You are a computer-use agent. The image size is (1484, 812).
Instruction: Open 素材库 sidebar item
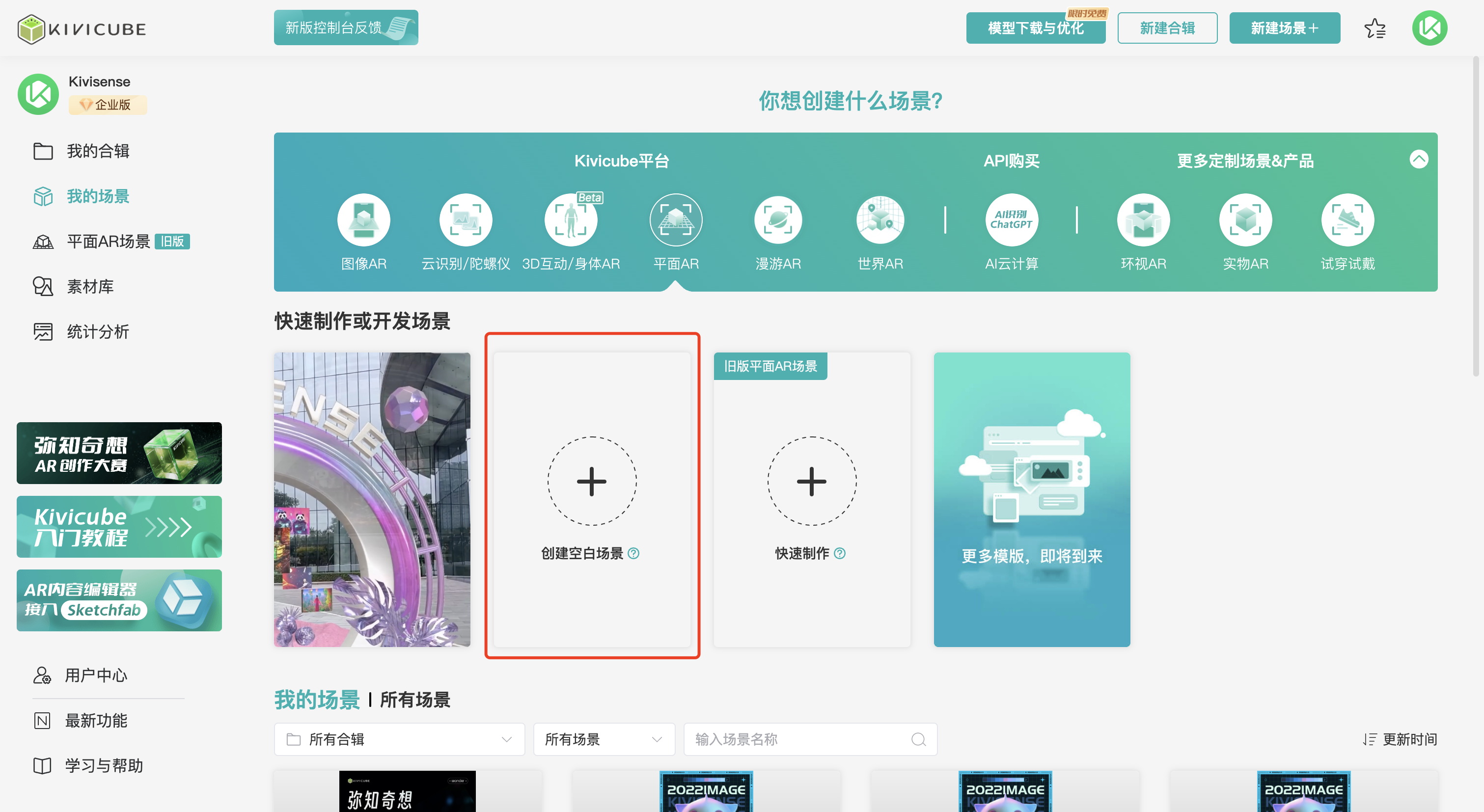point(90,286)
